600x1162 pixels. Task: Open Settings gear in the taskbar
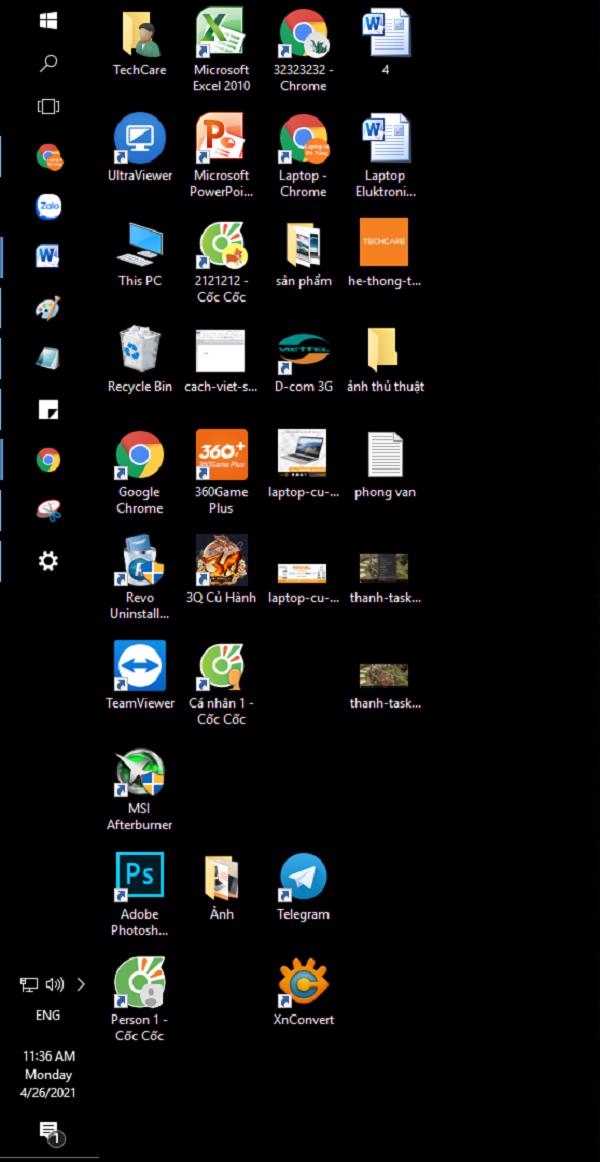48,562
